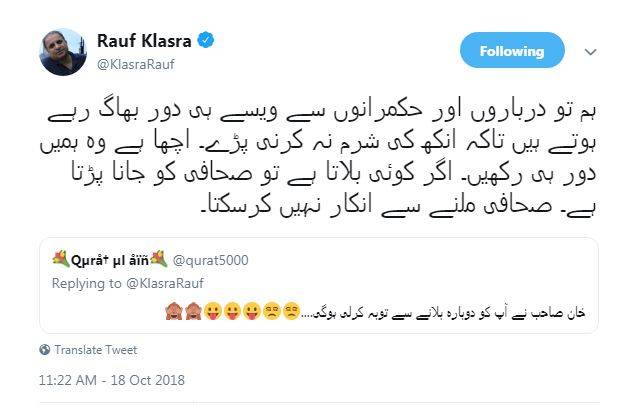Image resolution: width=634 pixels, height=405 pixels.
Task: Toggle the Following button
Action: pos(512,51)
